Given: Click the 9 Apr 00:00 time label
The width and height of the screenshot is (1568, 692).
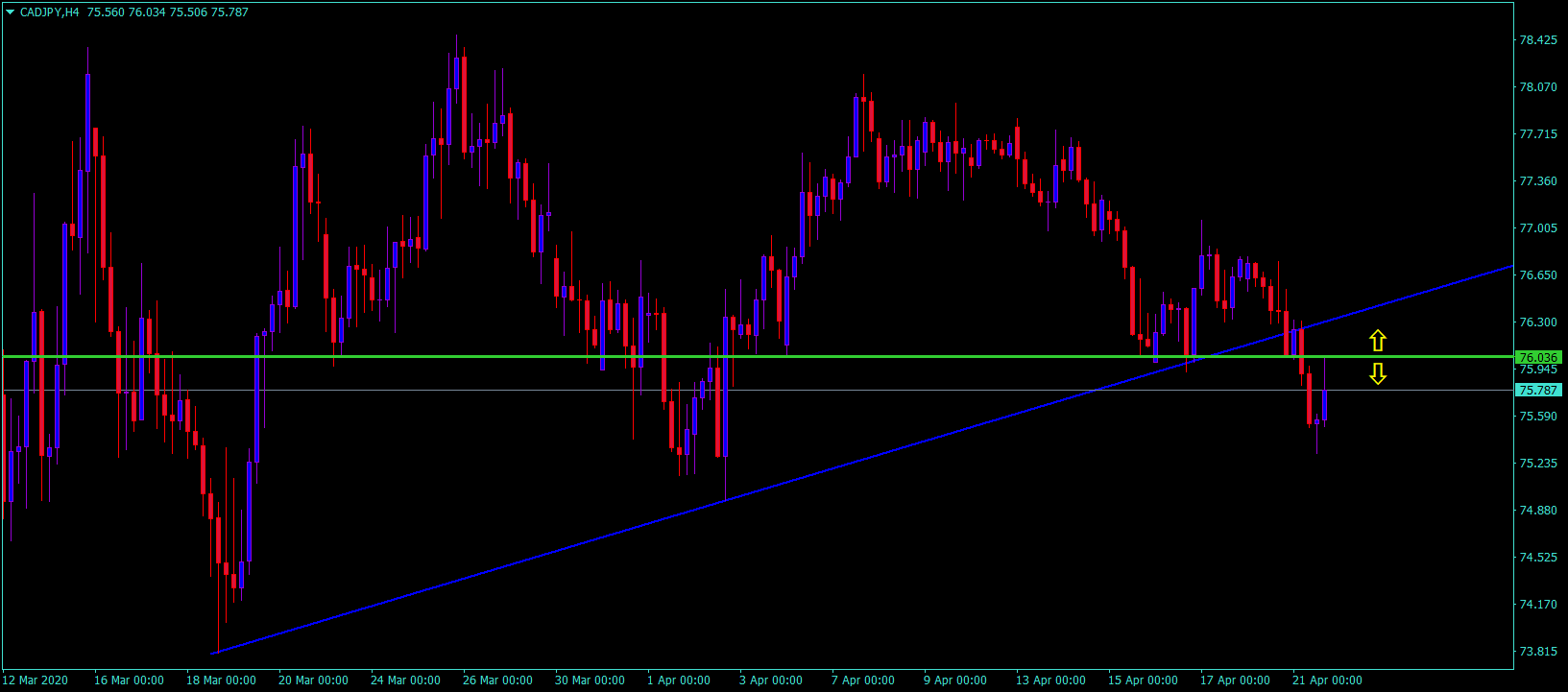Looking at the screenshot, I should tap(955, 680).
